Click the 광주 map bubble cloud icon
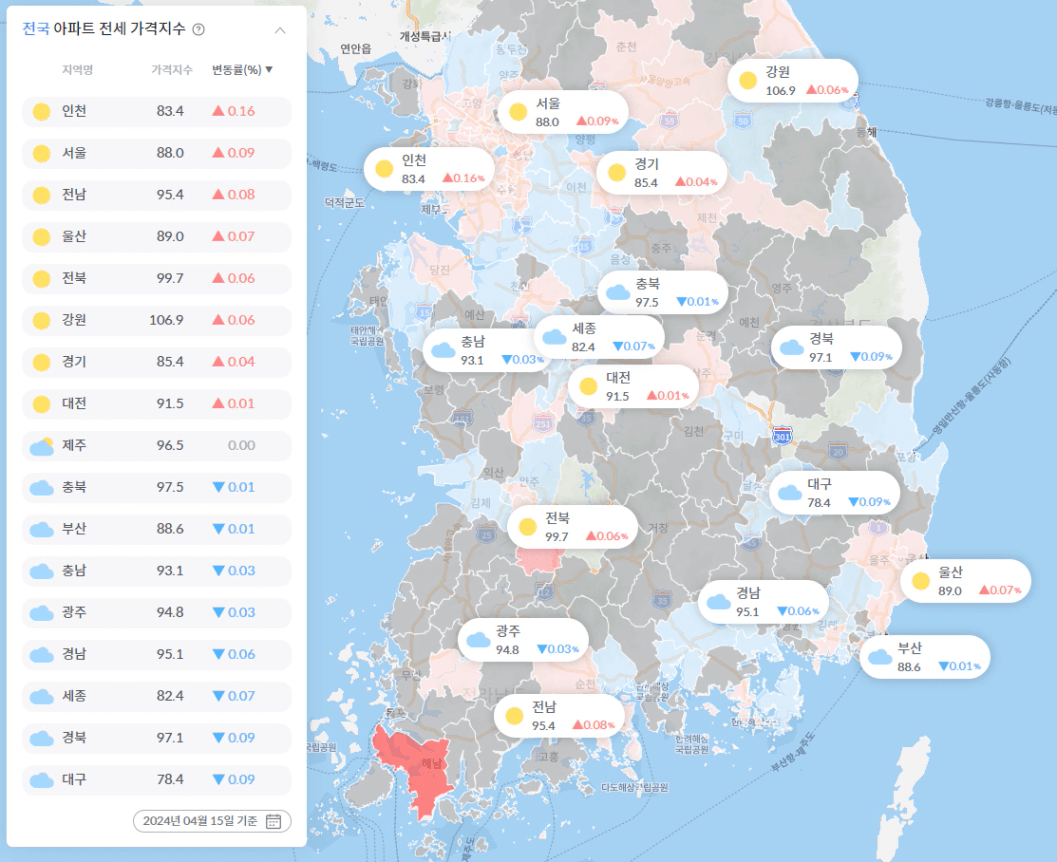1057x862 pixels. point(478,640)
